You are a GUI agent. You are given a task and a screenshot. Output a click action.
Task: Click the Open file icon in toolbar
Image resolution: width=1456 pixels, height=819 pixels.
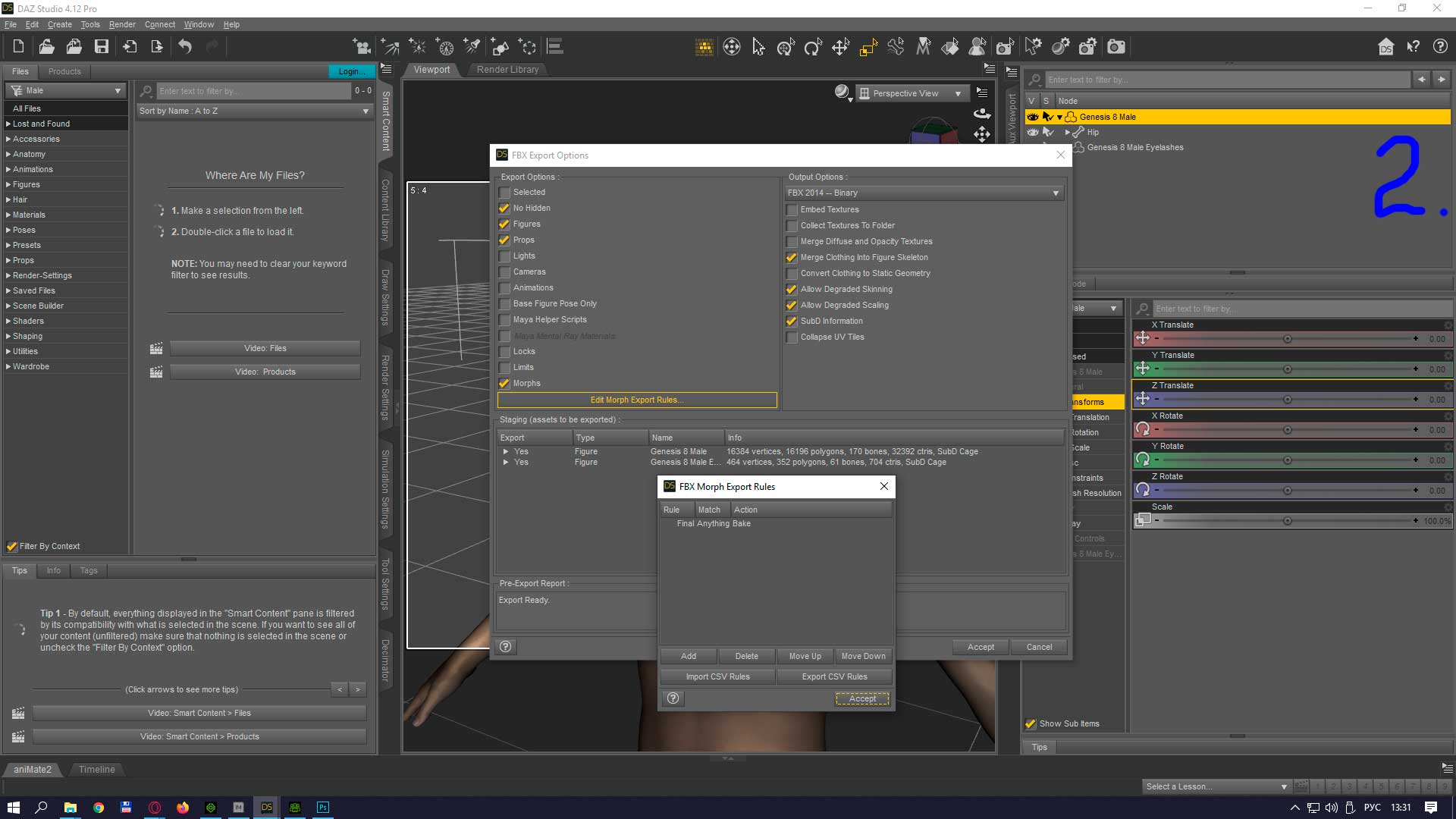[x=46, y=47]
